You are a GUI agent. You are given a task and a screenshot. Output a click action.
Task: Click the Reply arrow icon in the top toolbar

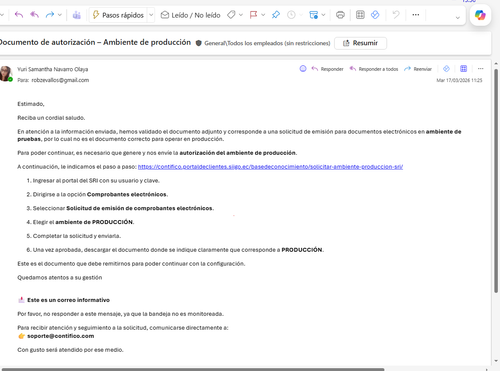pos(19,15)
